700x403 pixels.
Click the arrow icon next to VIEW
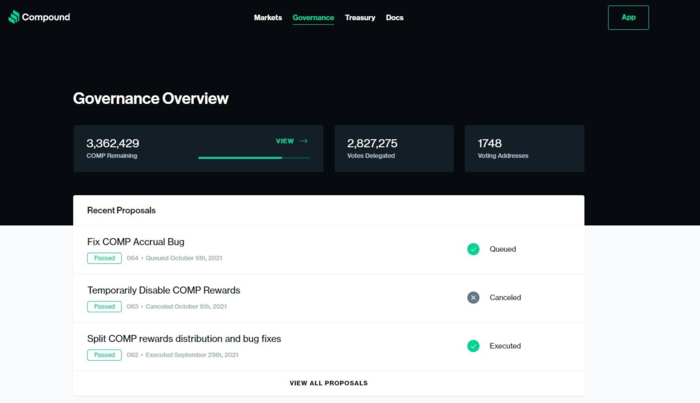tap(304, 141)
